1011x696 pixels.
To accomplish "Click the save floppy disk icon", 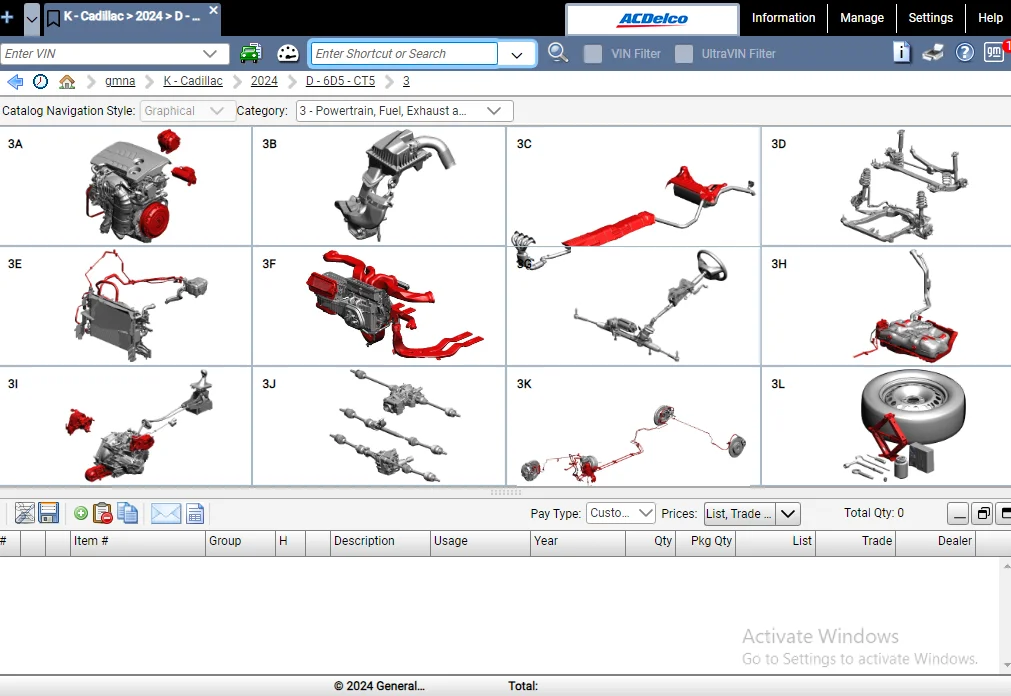I will [48, 513].
